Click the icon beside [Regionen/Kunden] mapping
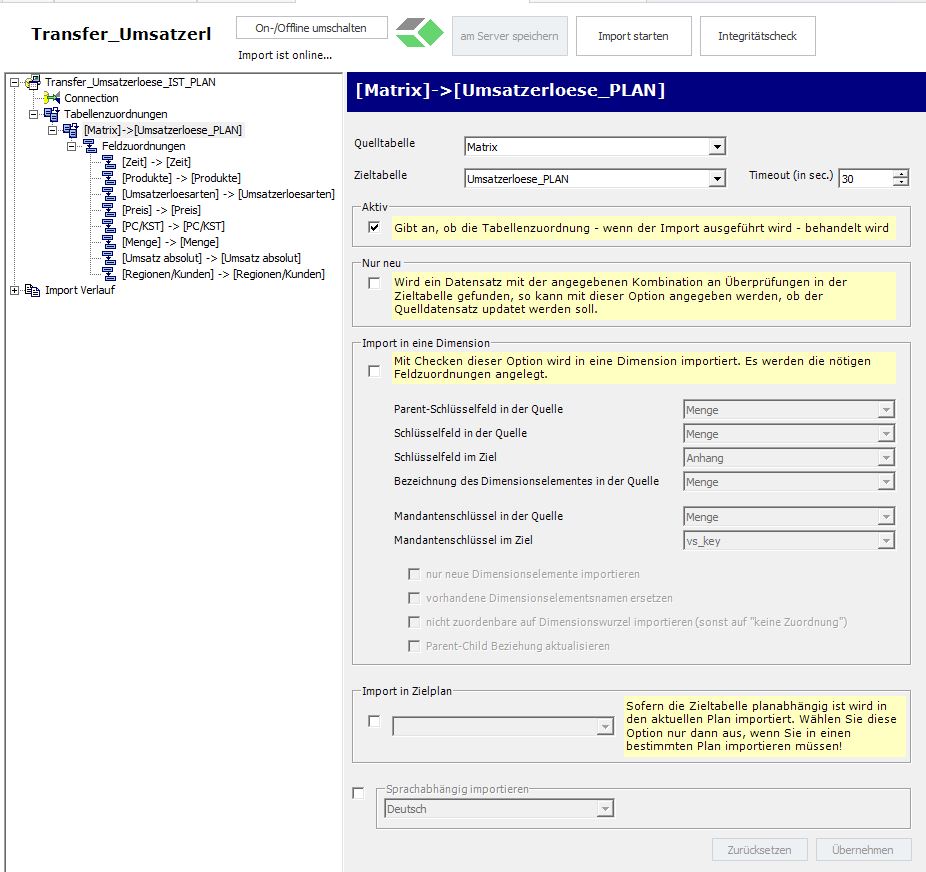This screenshot has width=926, height=872. (x=109, y=274)
